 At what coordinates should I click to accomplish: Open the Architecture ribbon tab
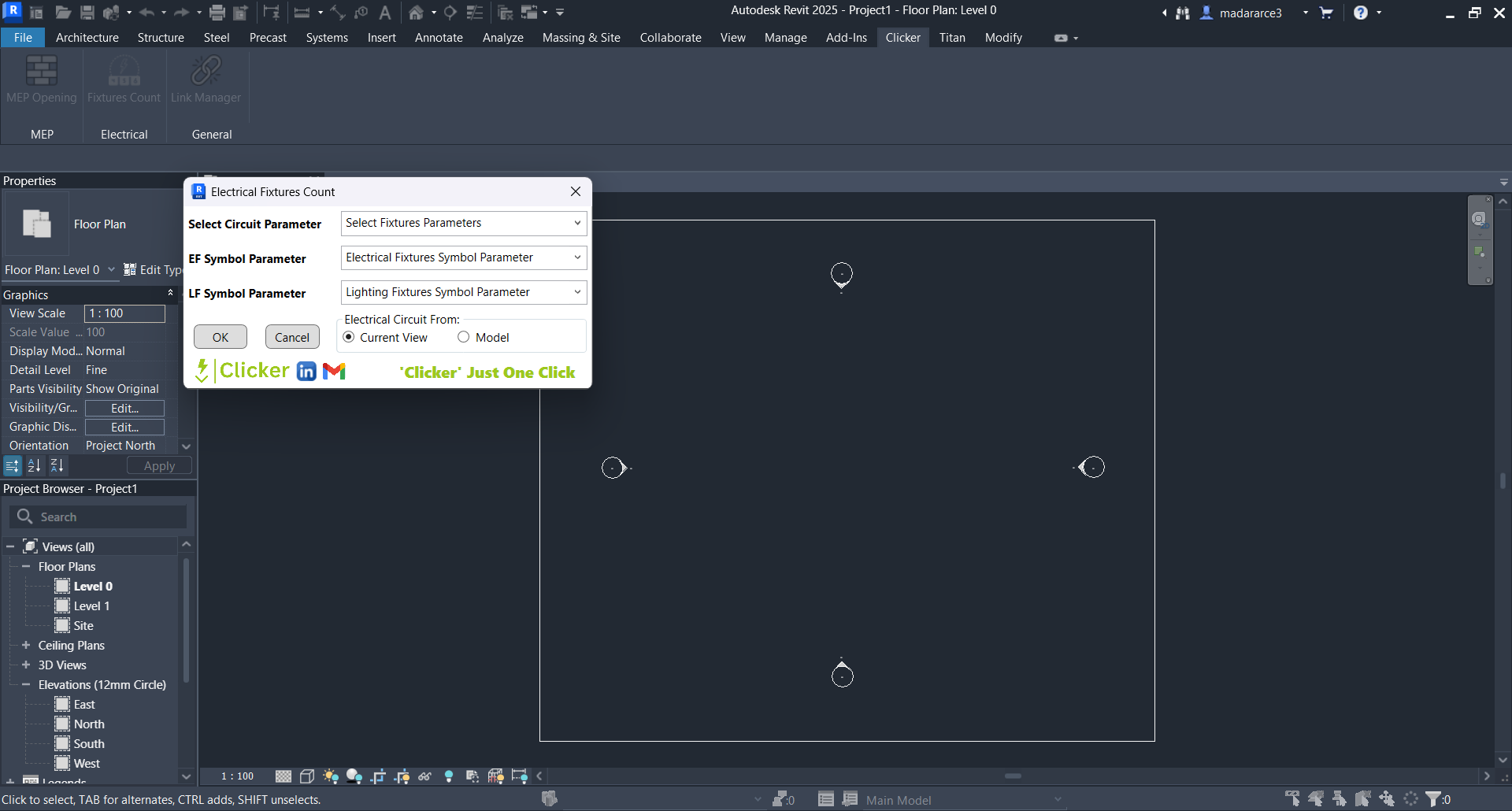pos(87,38)
